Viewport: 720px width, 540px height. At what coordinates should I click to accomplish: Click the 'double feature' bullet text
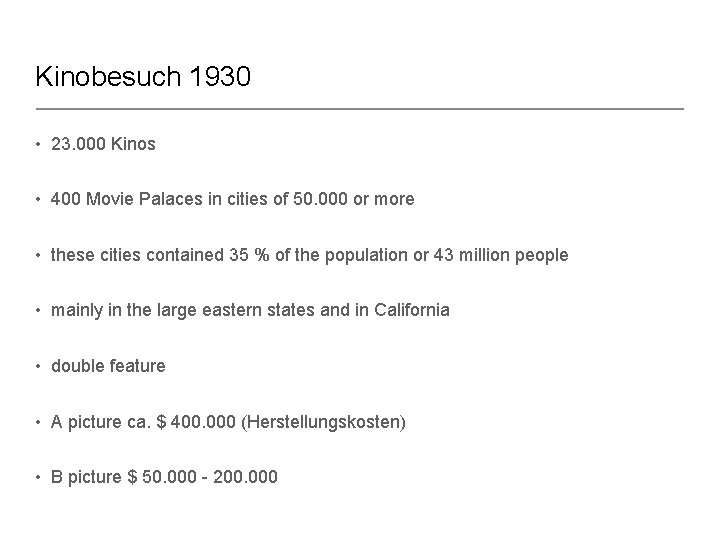click(x=109, y=366)
